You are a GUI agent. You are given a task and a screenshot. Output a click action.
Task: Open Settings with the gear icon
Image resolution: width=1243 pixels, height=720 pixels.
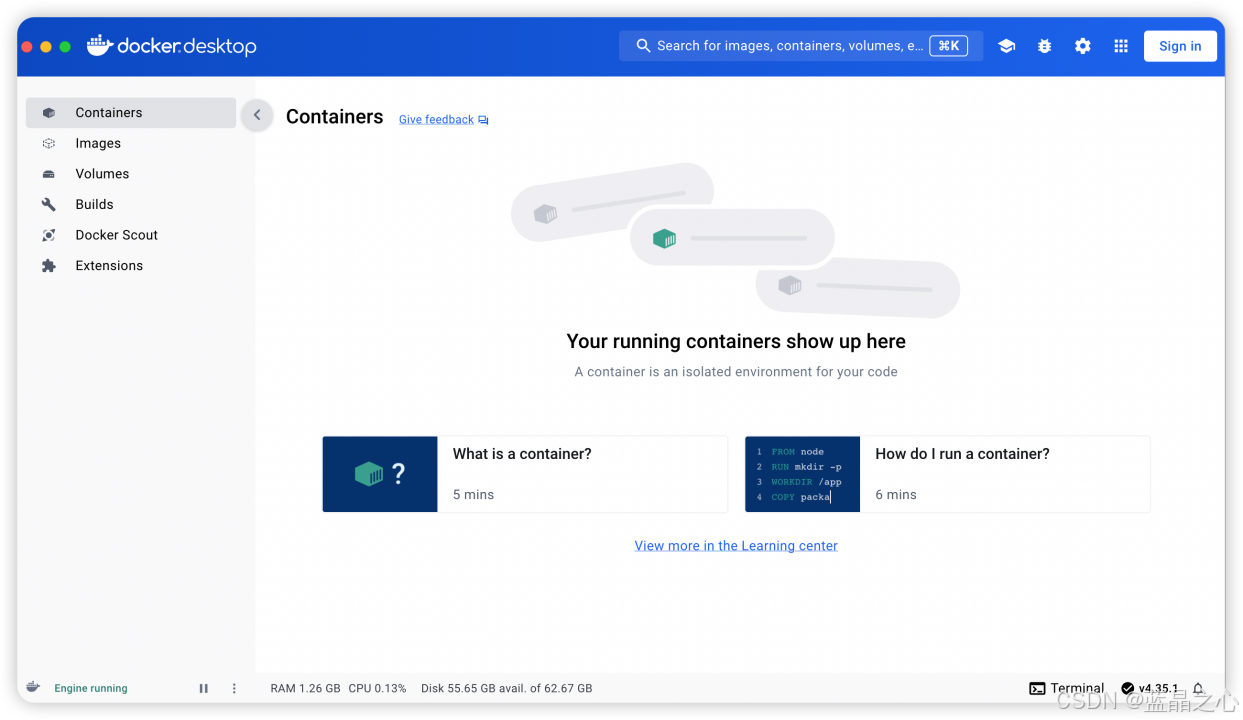pyautogui.click(x=1083, y=46)
